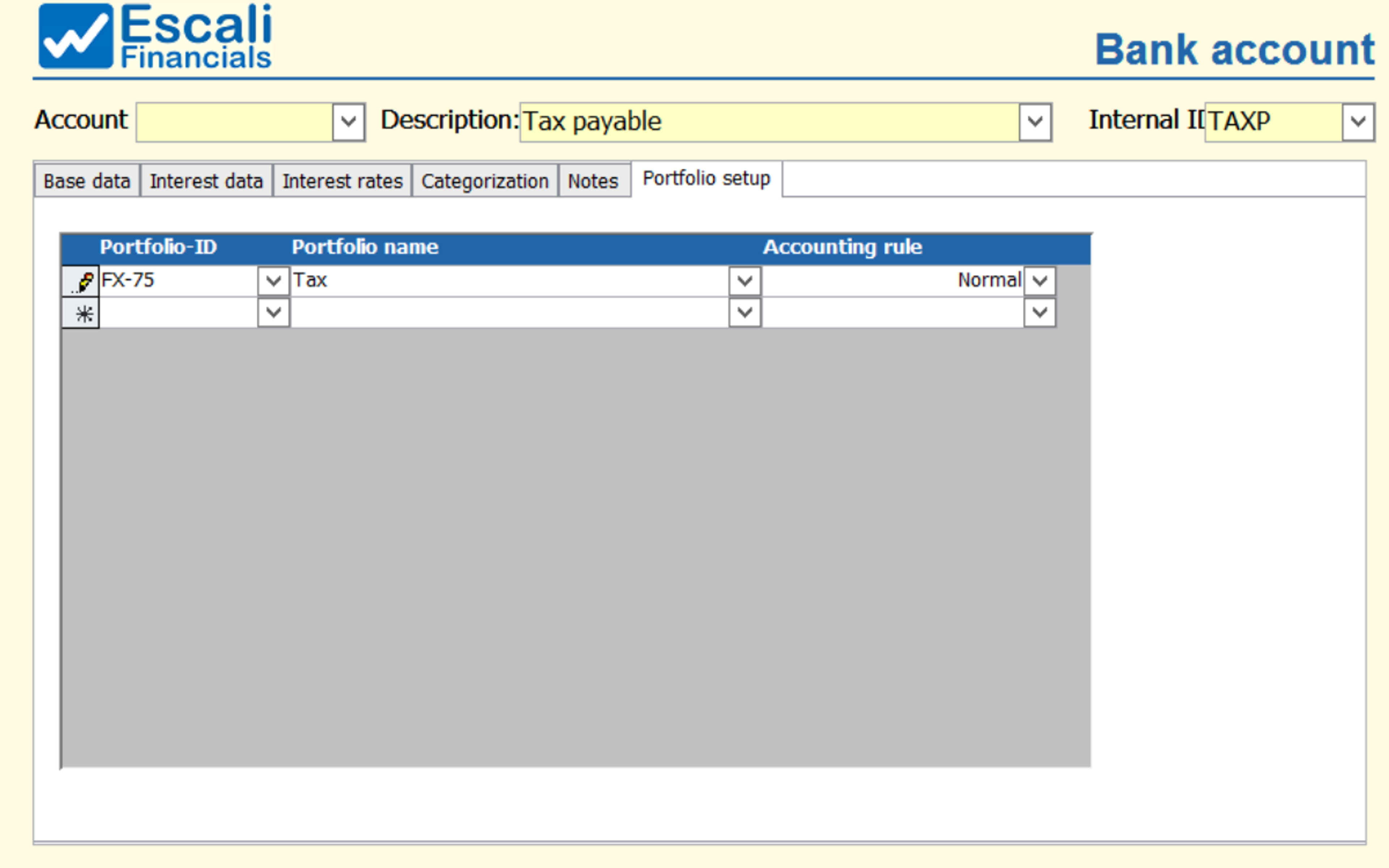This screenshot has height=868, width=1389.
Task: Open the Internal ID dropdown arrow
Action: 1358,122
